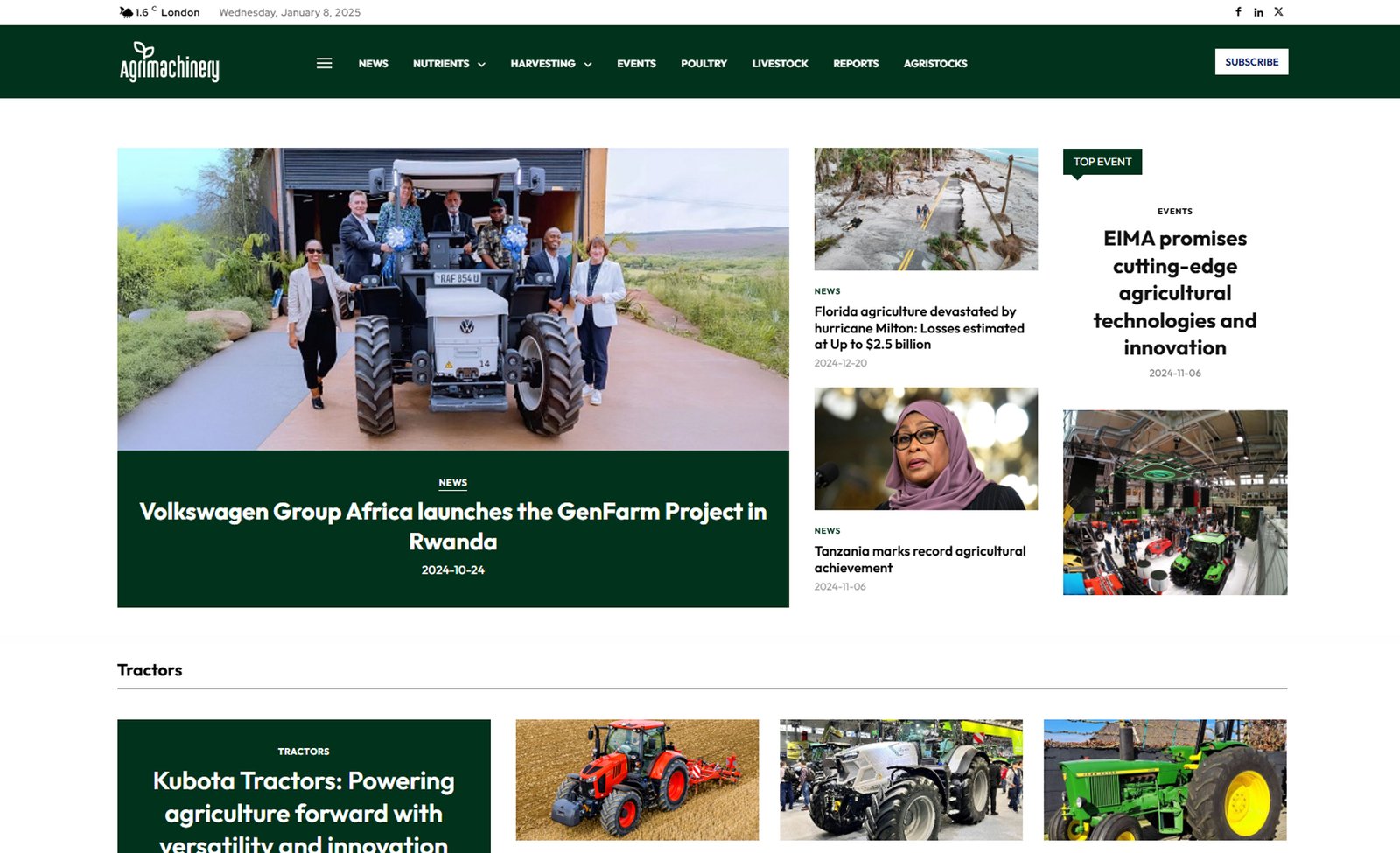
Task: Click the Tractors section heading
Action: coord(150,670)
